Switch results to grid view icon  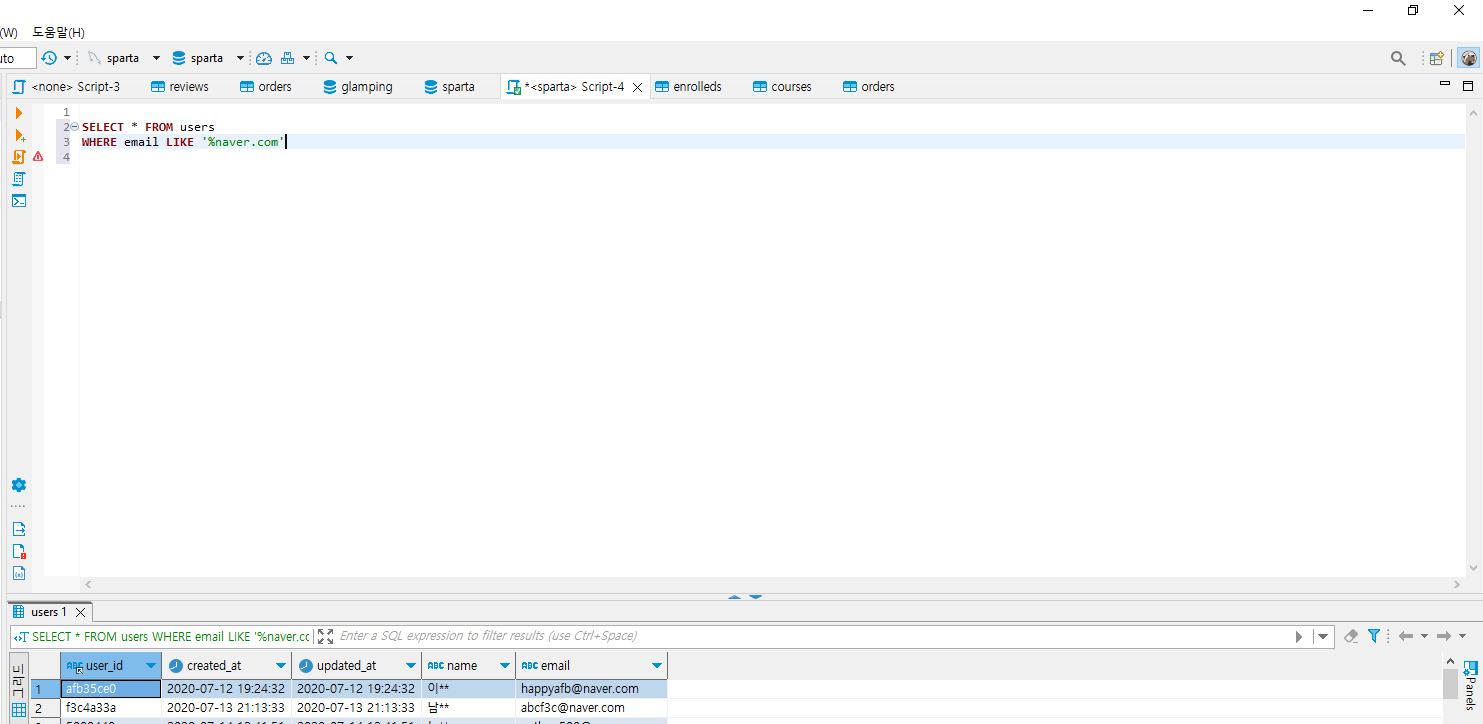[x=19, y=710]
